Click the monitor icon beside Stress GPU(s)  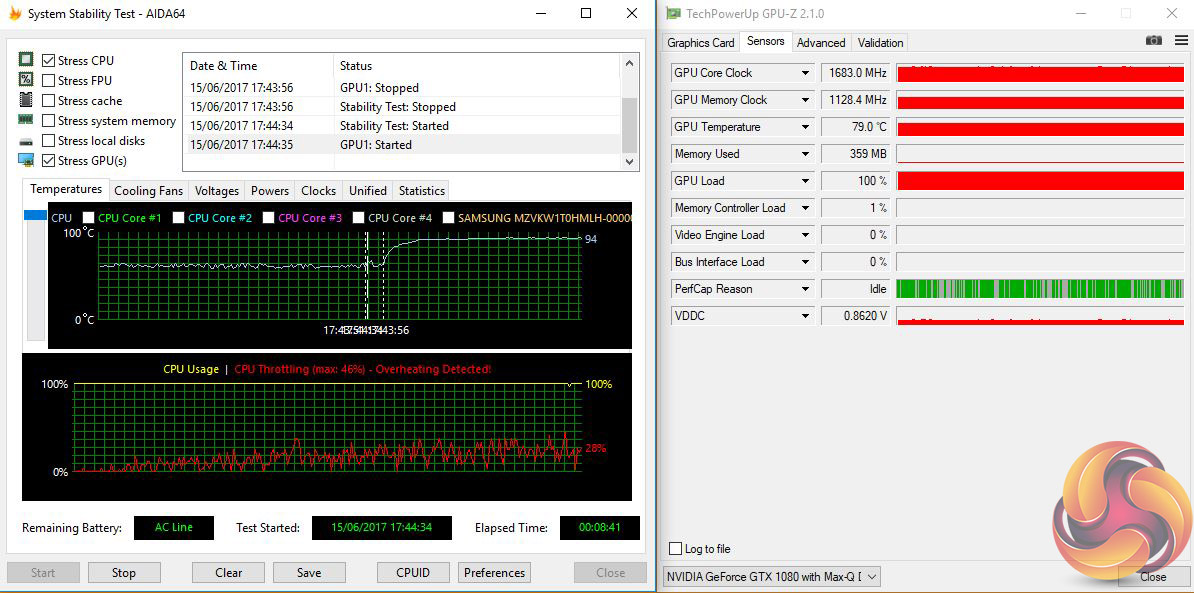(26, 160)
